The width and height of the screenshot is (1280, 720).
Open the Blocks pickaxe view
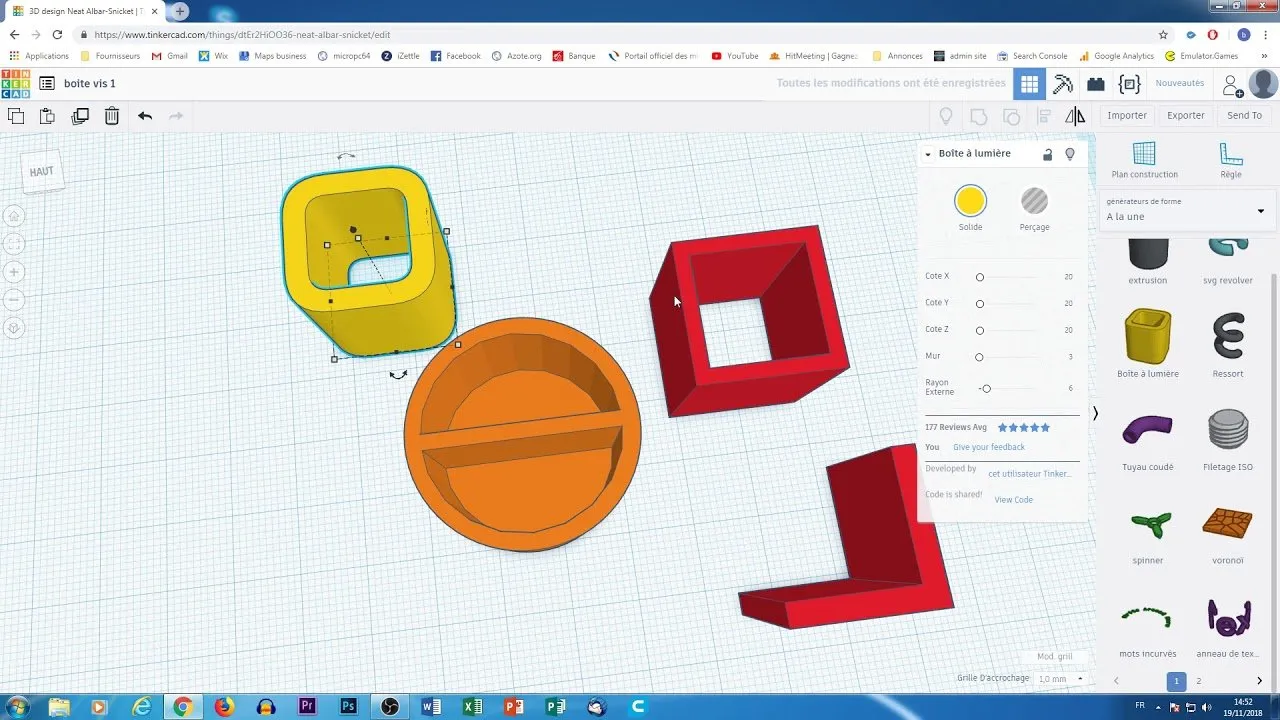coord(1063,84)
